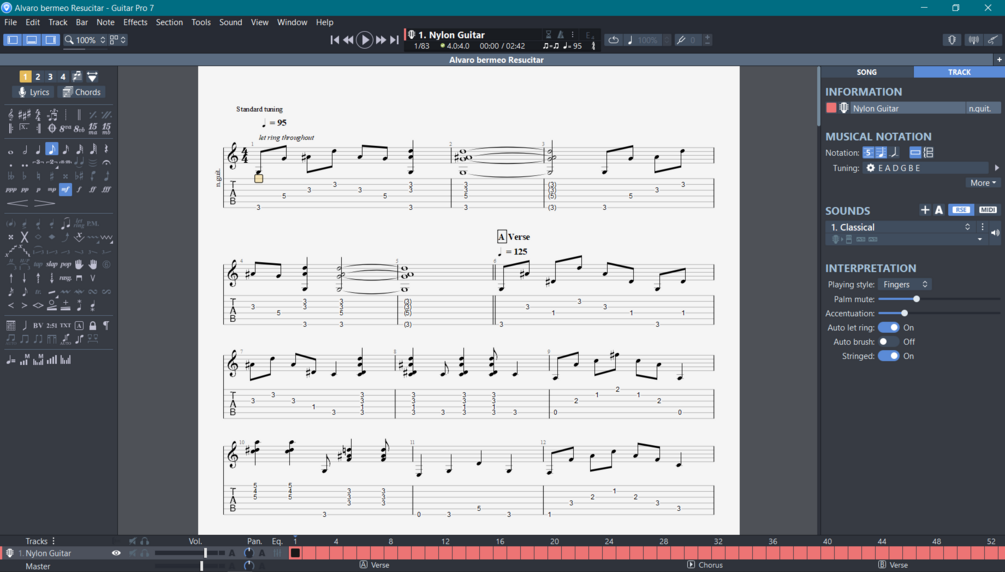Apply the pop effect

(x=65, y=264)
